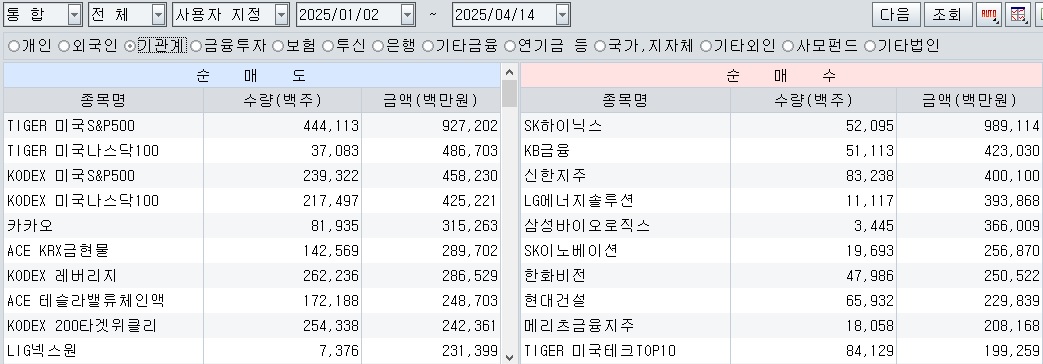This screenshot has height=364, width=1043.
Task: Select the 신한지주 row
Action: pyautogui.click(x=782, y=176)
